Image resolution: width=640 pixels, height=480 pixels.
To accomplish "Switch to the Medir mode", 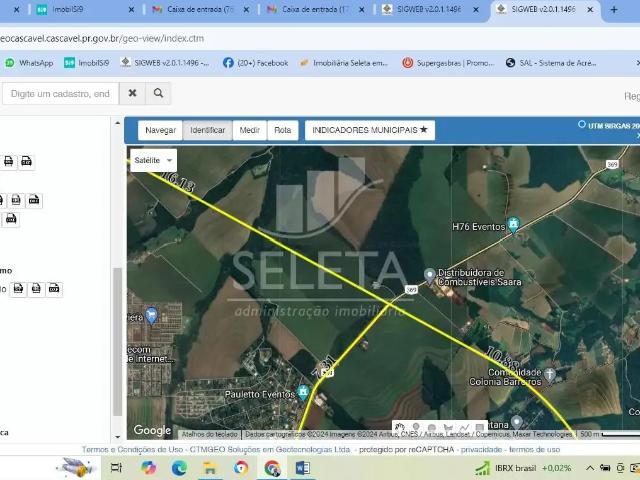I will (x=249, y=130).
